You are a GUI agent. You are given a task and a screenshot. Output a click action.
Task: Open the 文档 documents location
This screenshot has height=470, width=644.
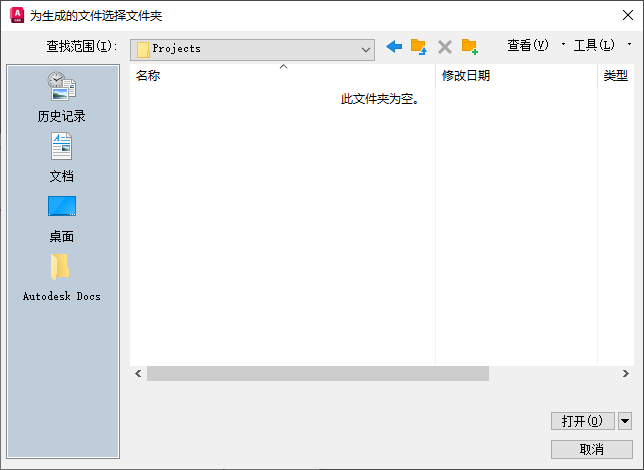point(62,157)
